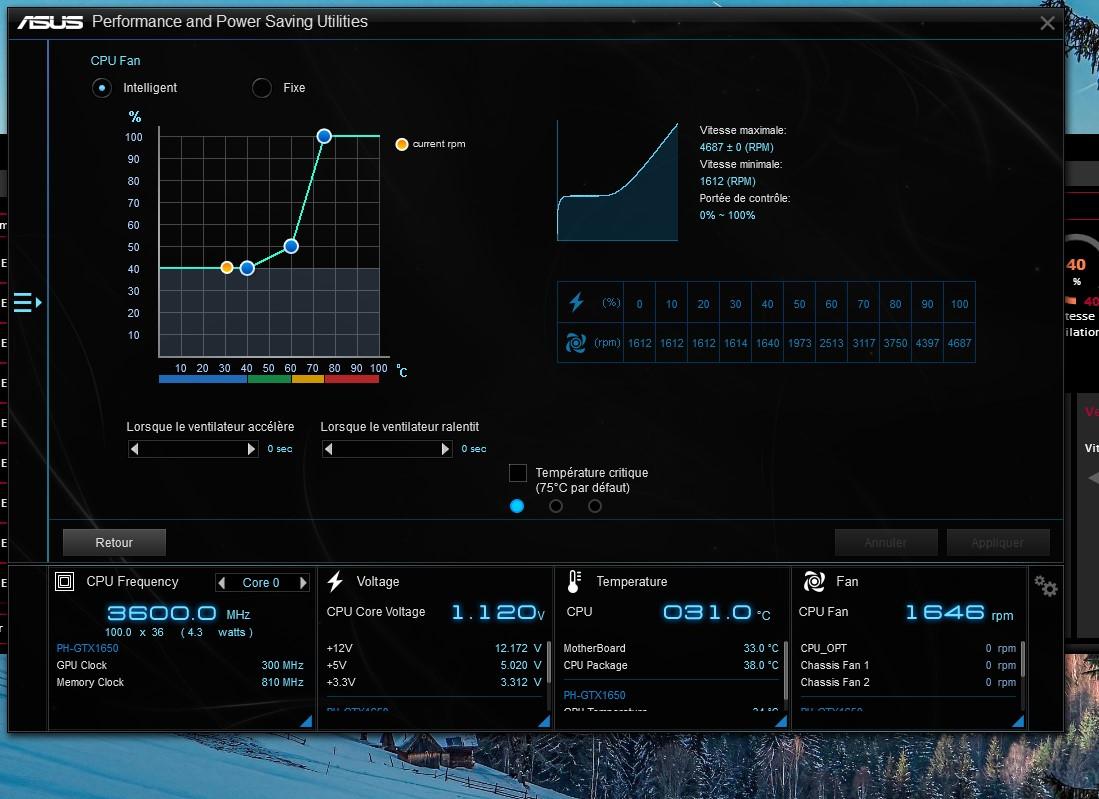The width and height of the screenshot is (1099, 799).
Task: Click the Memory Clock 810 MHz row
Action: click(x=180, y=682)
